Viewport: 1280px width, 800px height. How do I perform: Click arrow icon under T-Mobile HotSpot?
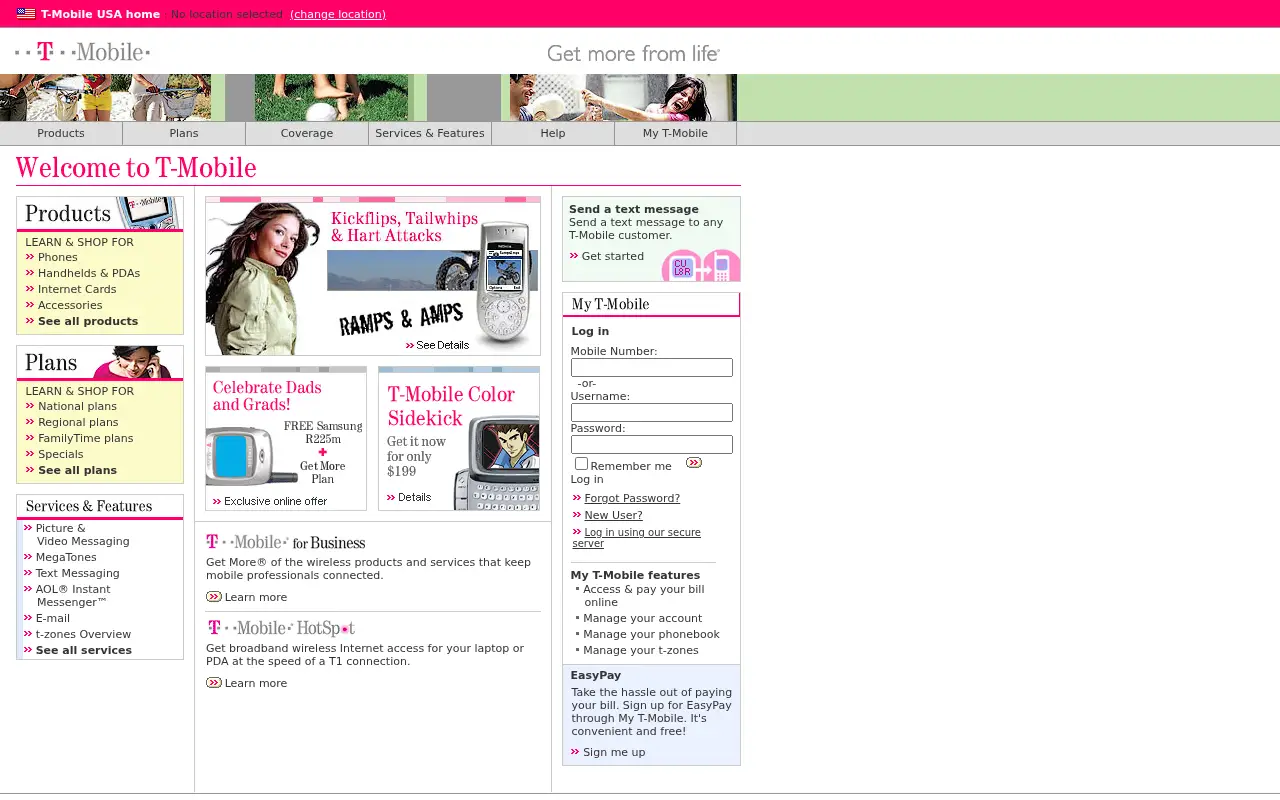[214, 683]
